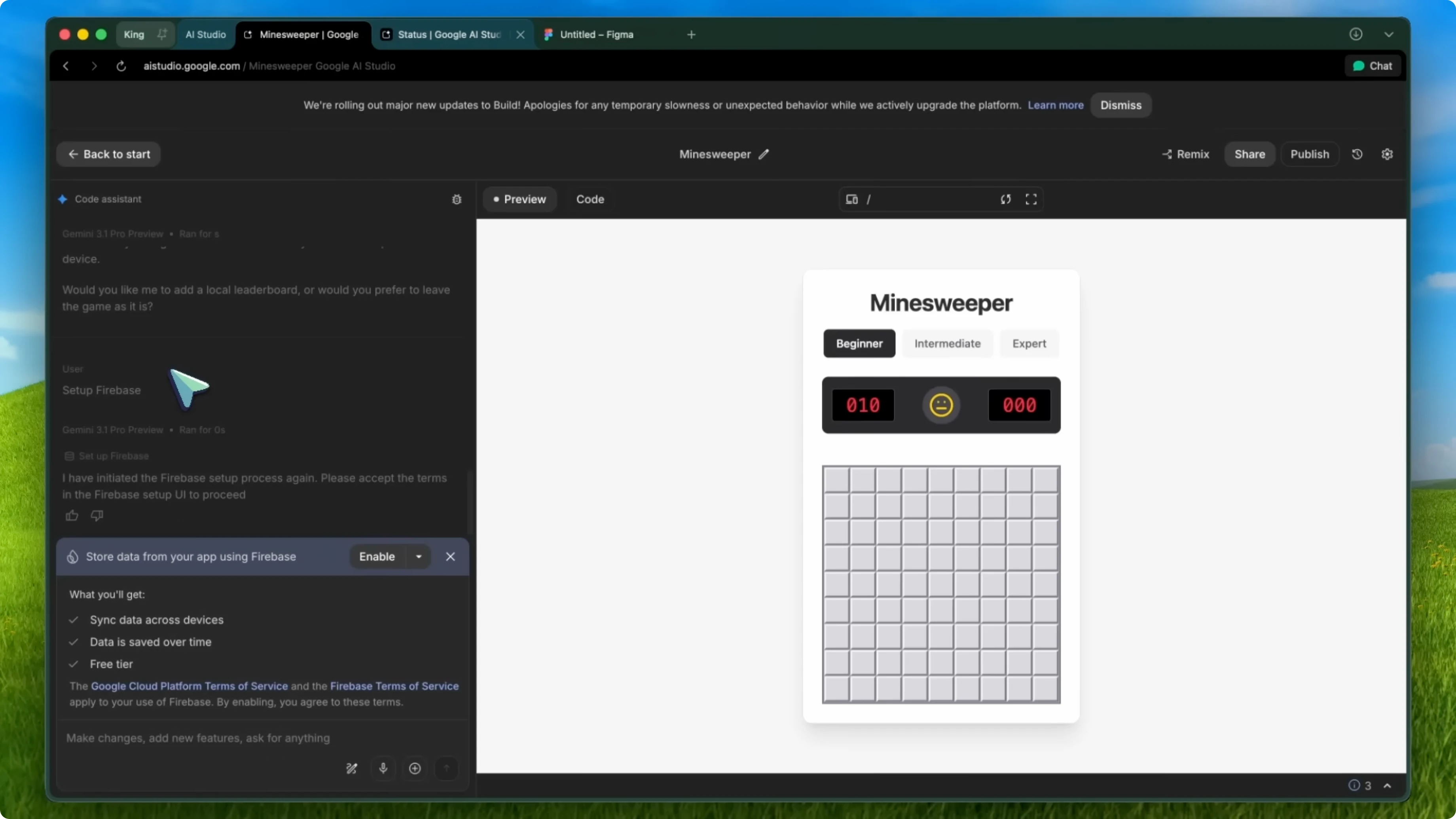The image size is (1456, 819).
Task: Expand the issues indicator at bottom right
Action: [1388, 786]
